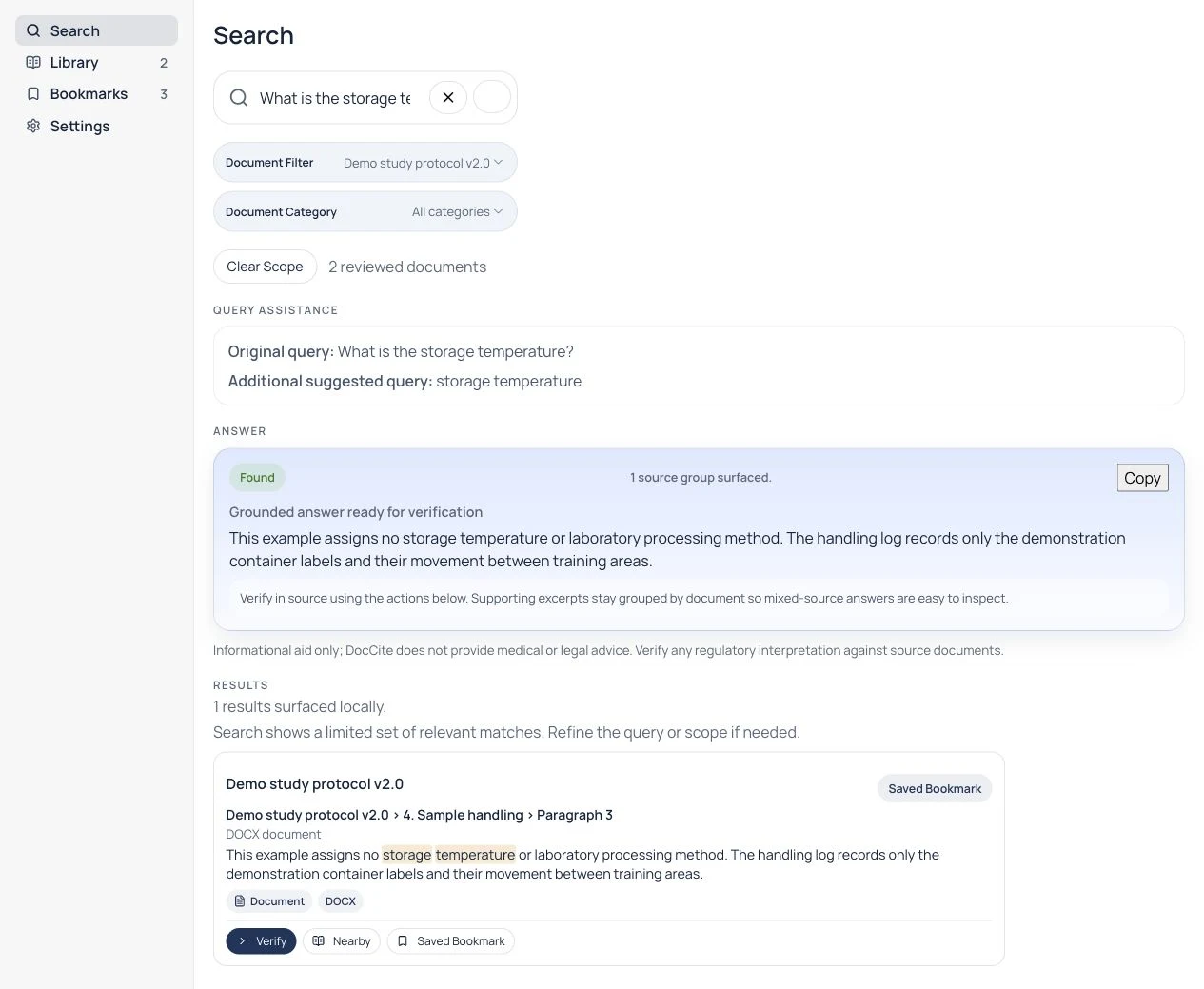The image size is (1204, 989).
Task: Click the Document tag chip
Action: click(x=269, y=901)
